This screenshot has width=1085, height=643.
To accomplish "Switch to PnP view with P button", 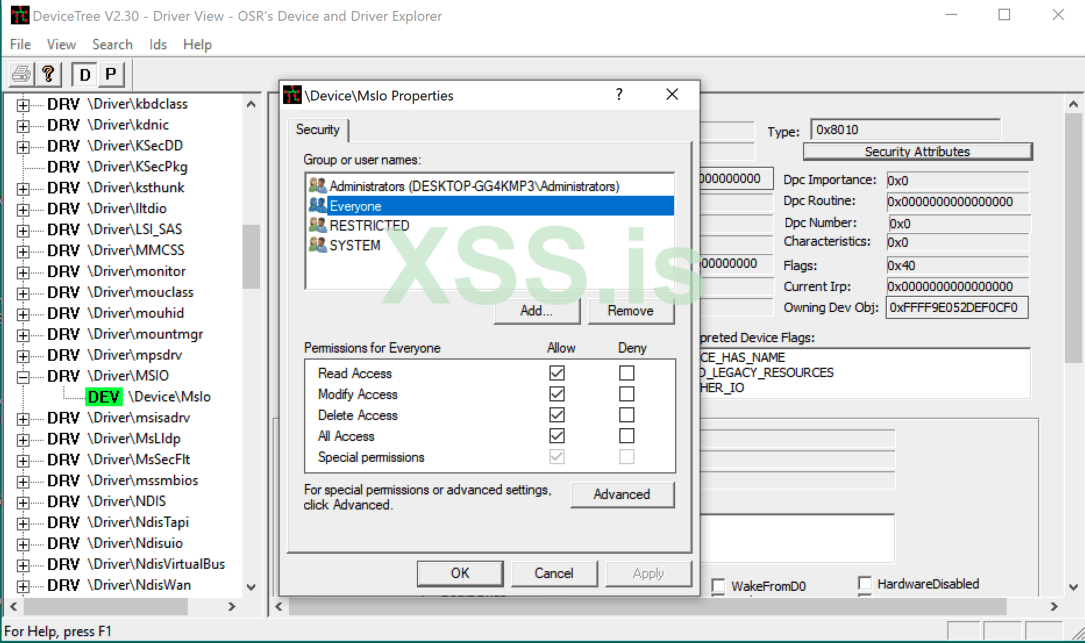I will pyautogui.click(x=111, y=74).
